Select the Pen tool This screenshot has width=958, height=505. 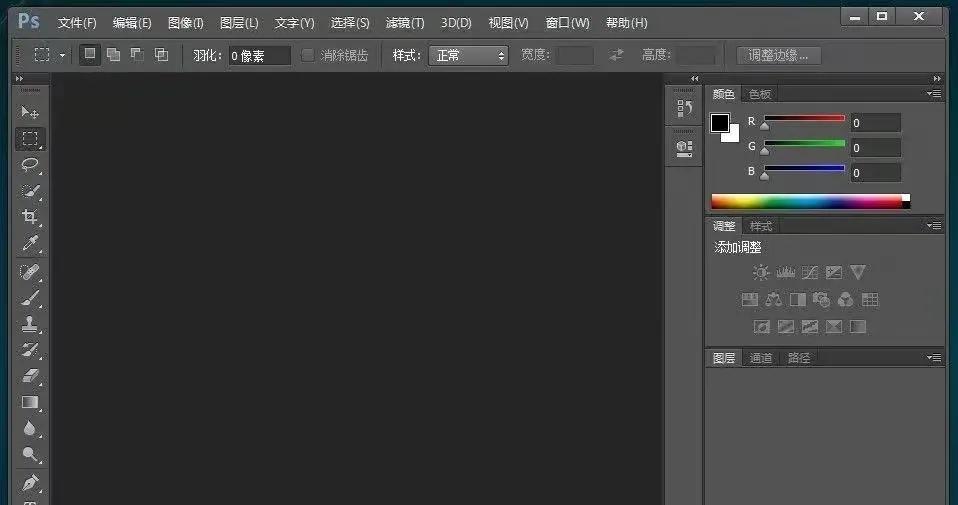point(30,483)
